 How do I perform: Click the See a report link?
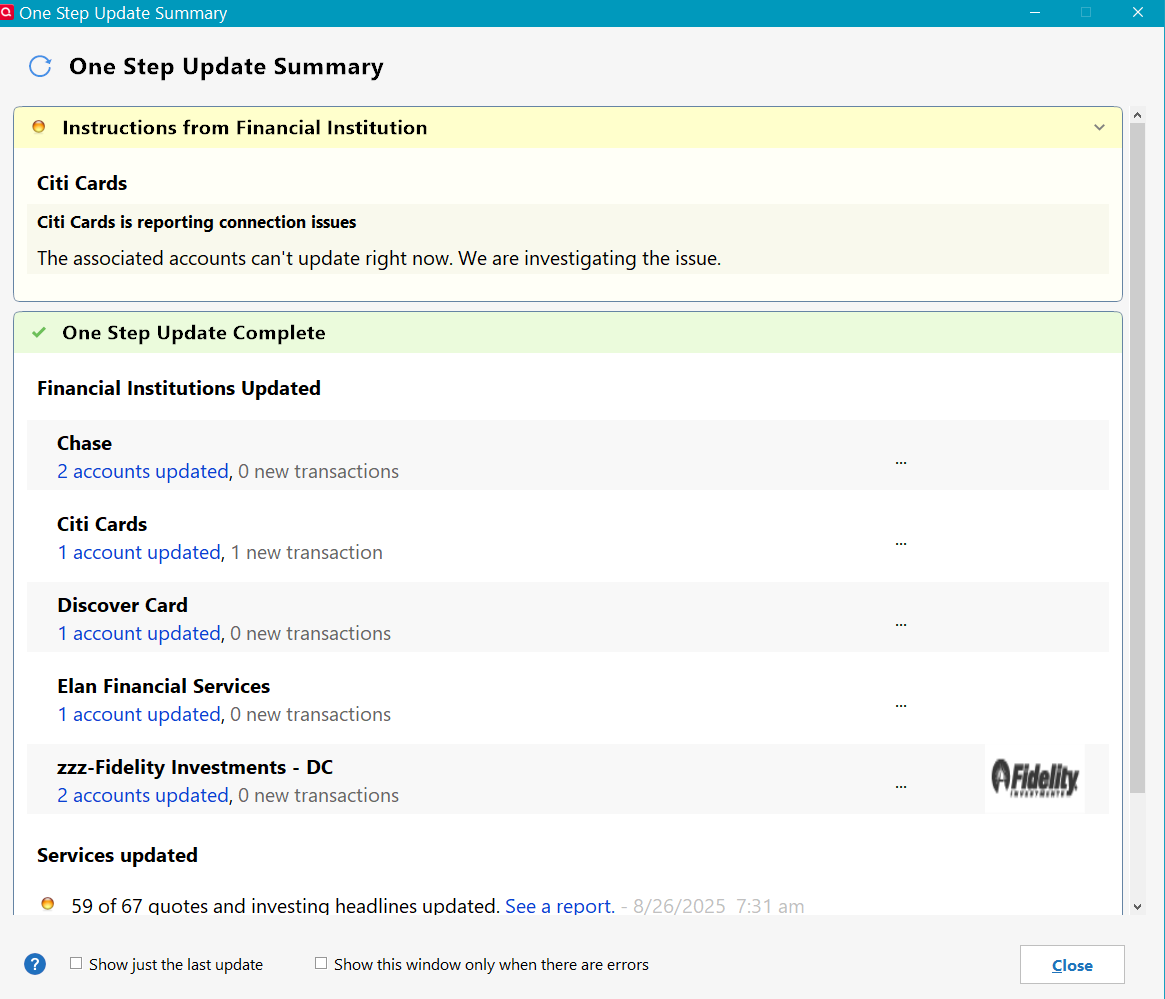click(x=559, y=906)
